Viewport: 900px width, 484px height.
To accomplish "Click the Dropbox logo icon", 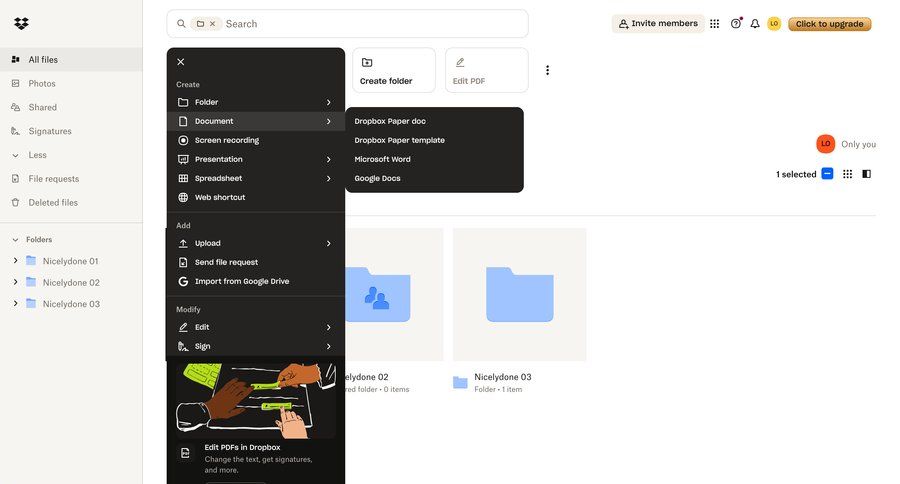I will point(21,24).
